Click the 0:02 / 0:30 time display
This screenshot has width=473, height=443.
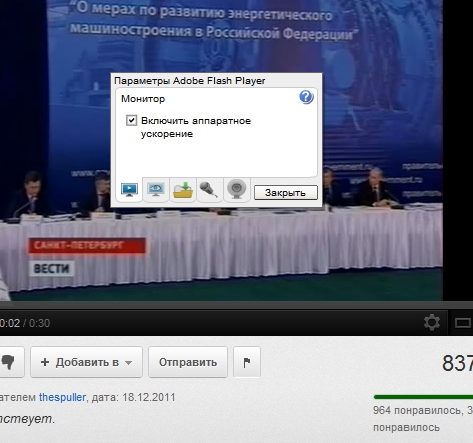click(25, 323)
